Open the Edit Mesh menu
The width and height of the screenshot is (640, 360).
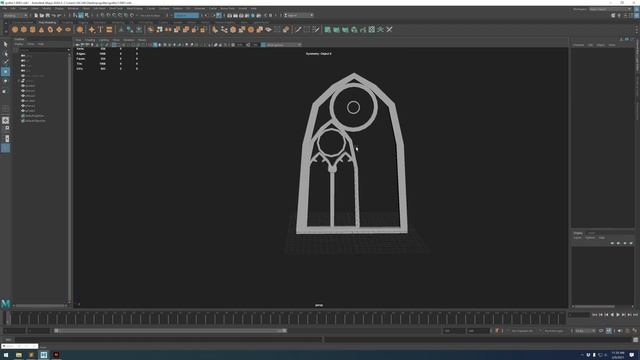[x=99, y=8]
